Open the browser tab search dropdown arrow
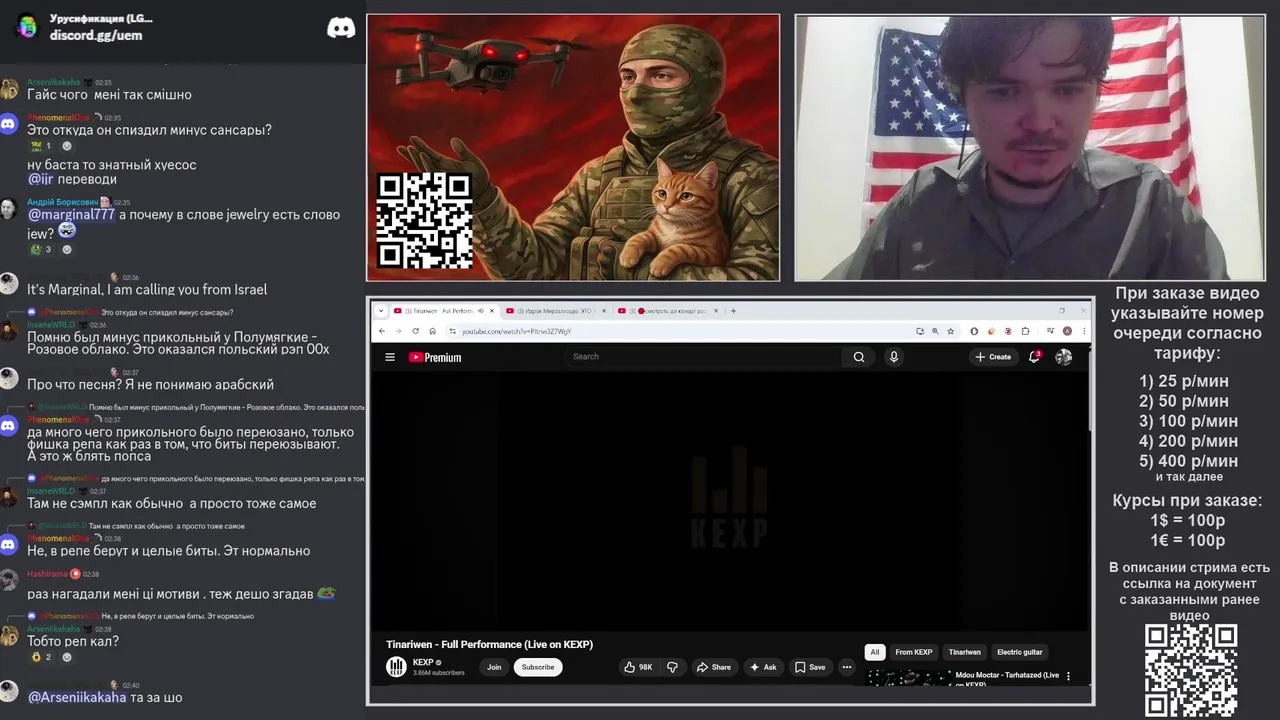 pyautogui.click(x=380, y=311)
